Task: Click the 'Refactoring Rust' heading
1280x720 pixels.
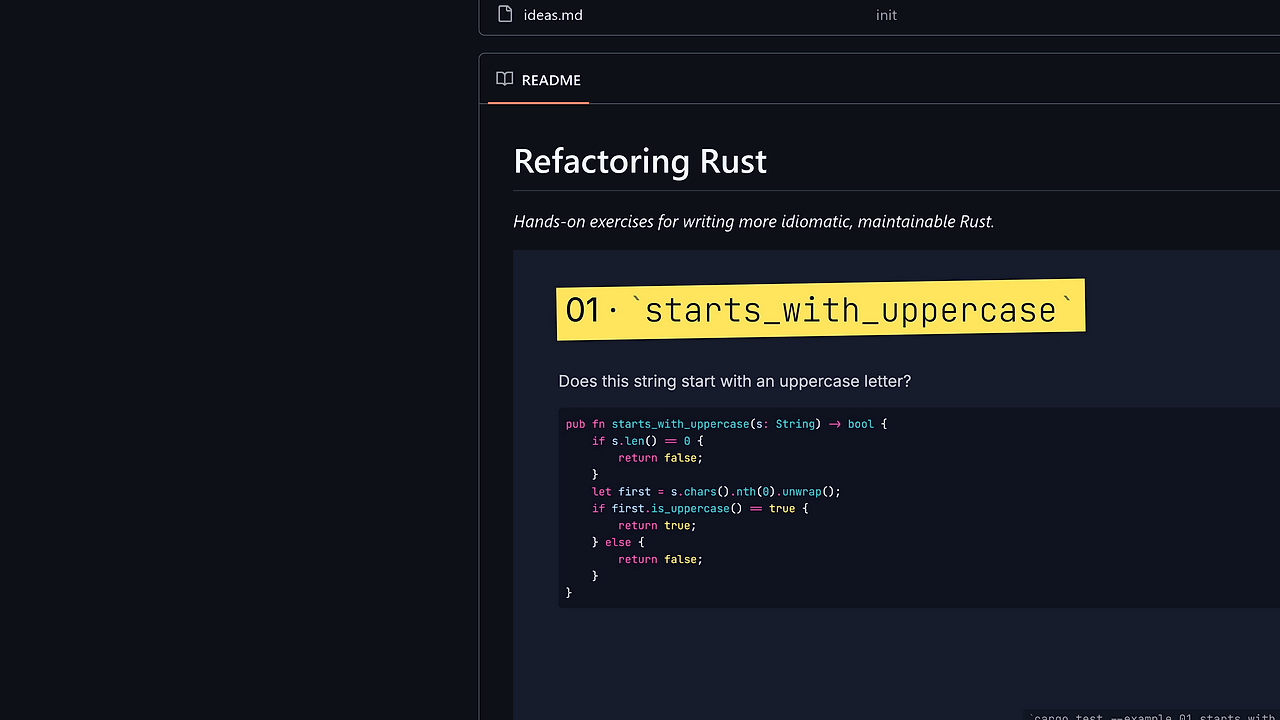Action: (640, 161)
